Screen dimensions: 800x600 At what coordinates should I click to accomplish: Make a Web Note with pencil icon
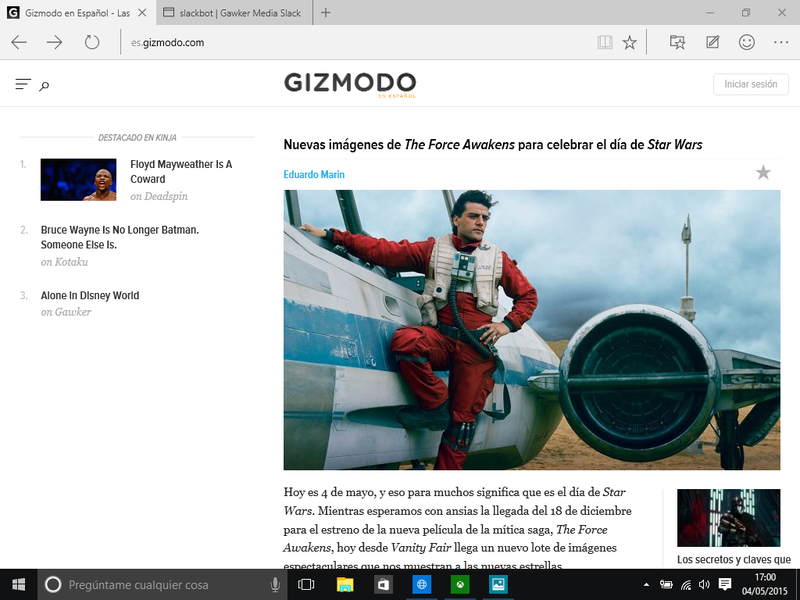(x=713, y=42)
